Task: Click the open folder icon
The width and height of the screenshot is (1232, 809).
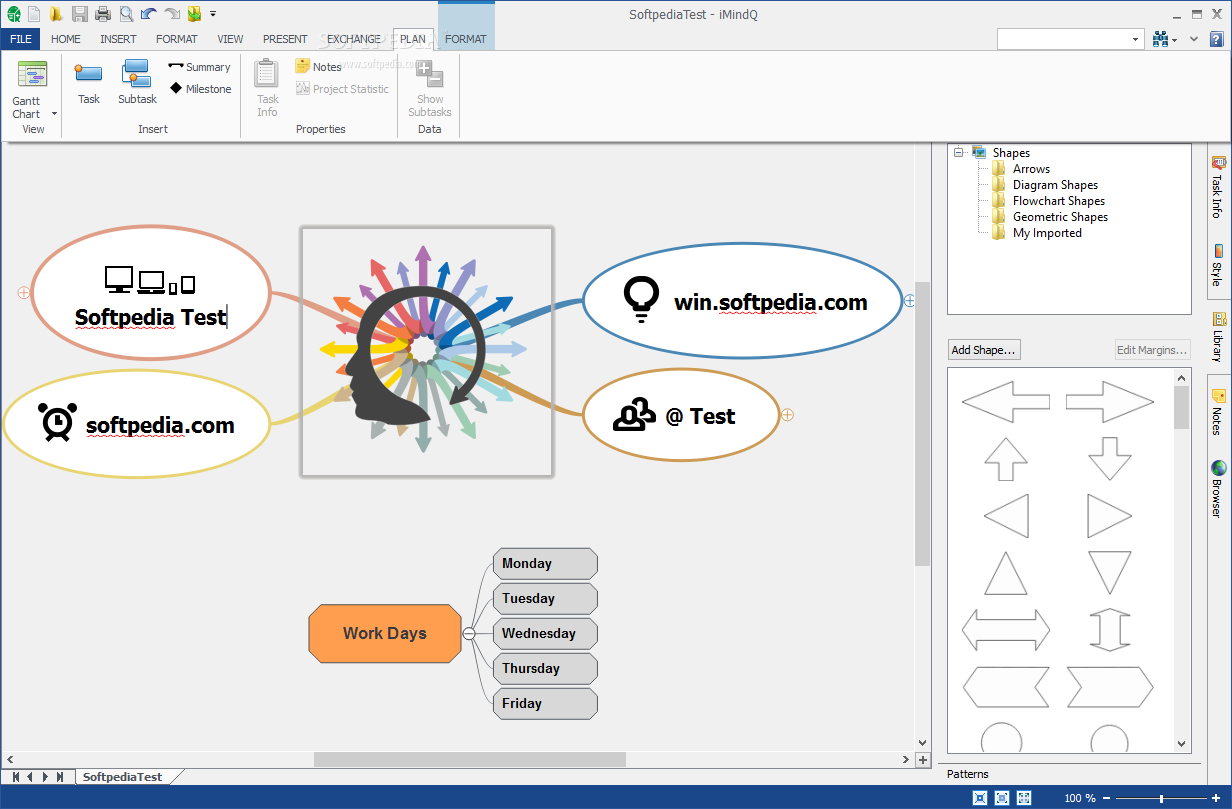Action: (56, 14)
